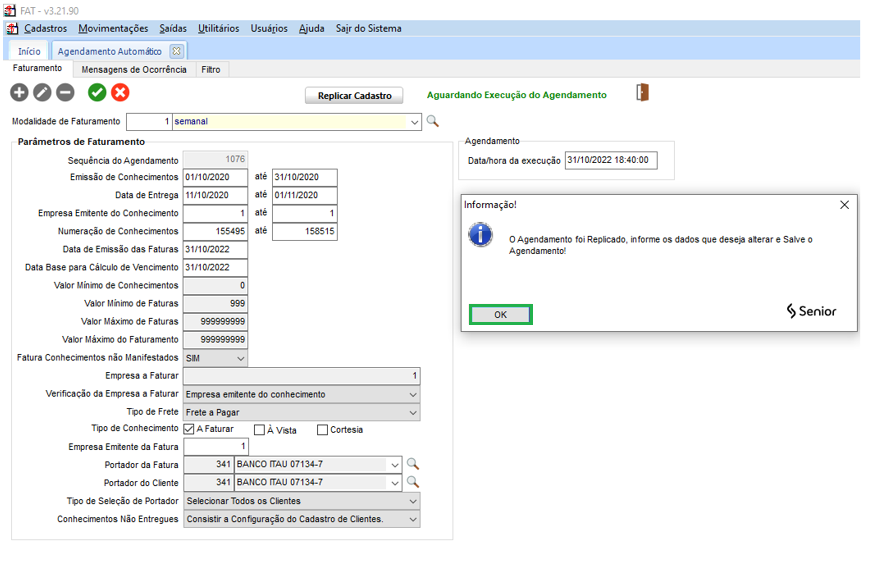The image size is (870, 575).
Task: Enable the À Vista checkbox
Action: pos(259,430)
